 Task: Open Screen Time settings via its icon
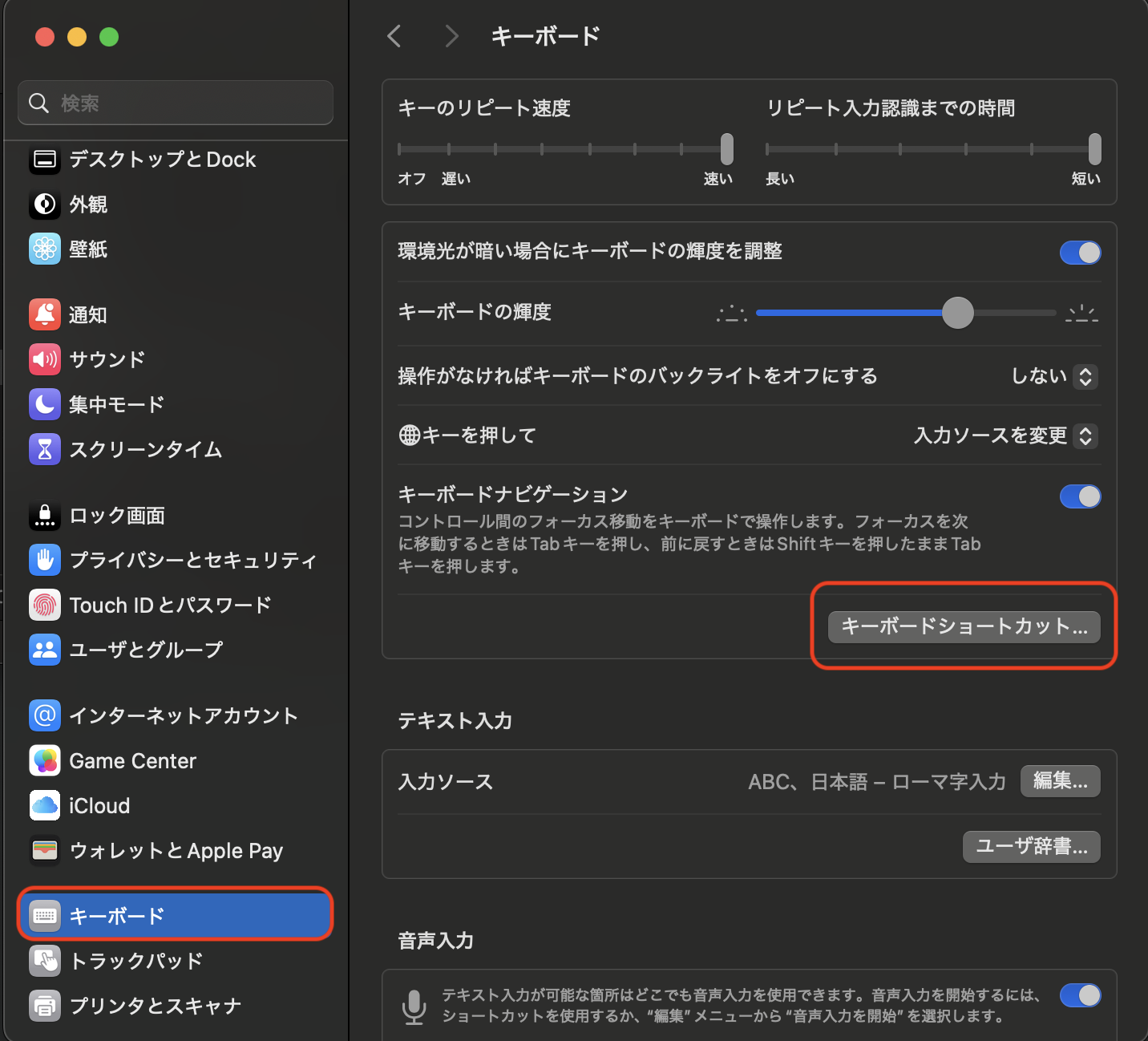point(45,449)
